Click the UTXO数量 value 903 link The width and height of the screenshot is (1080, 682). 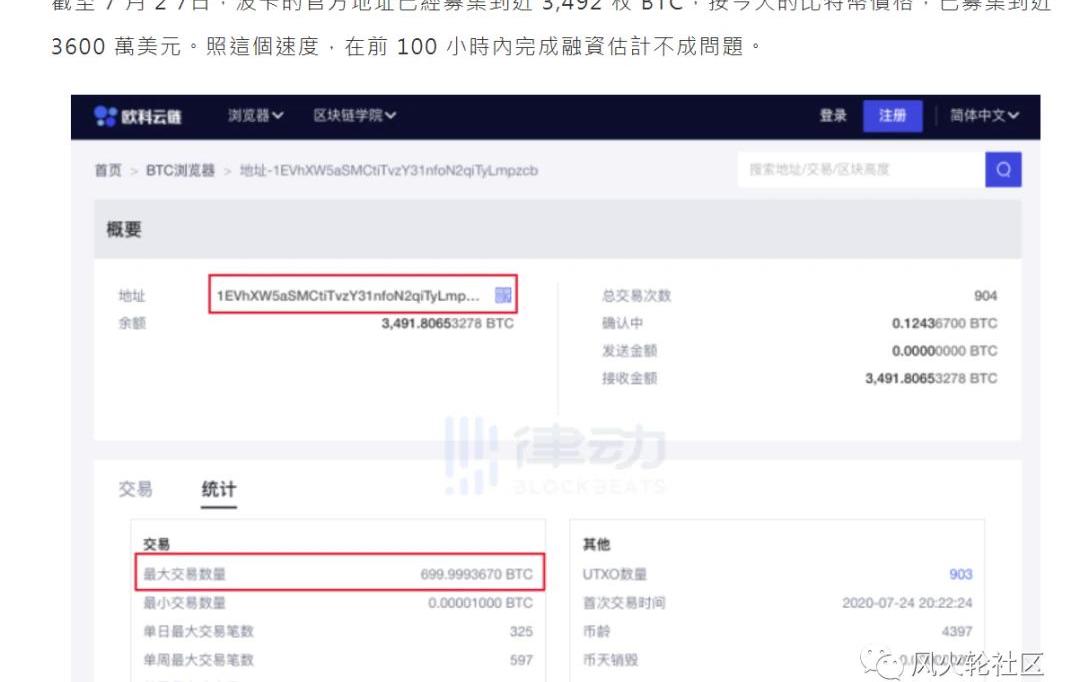point(961,575)
